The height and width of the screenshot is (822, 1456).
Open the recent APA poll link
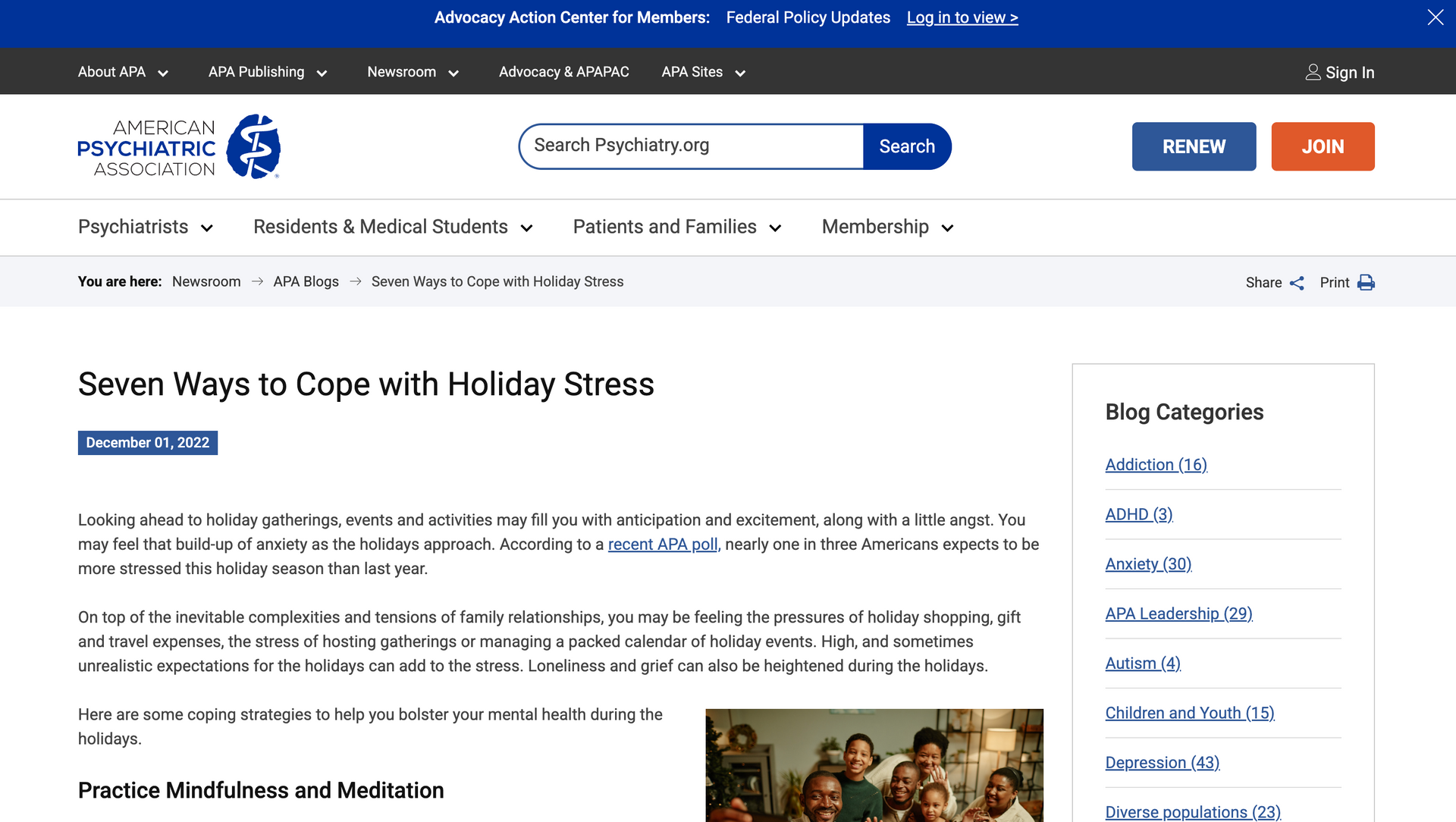(x=662, y=544)
